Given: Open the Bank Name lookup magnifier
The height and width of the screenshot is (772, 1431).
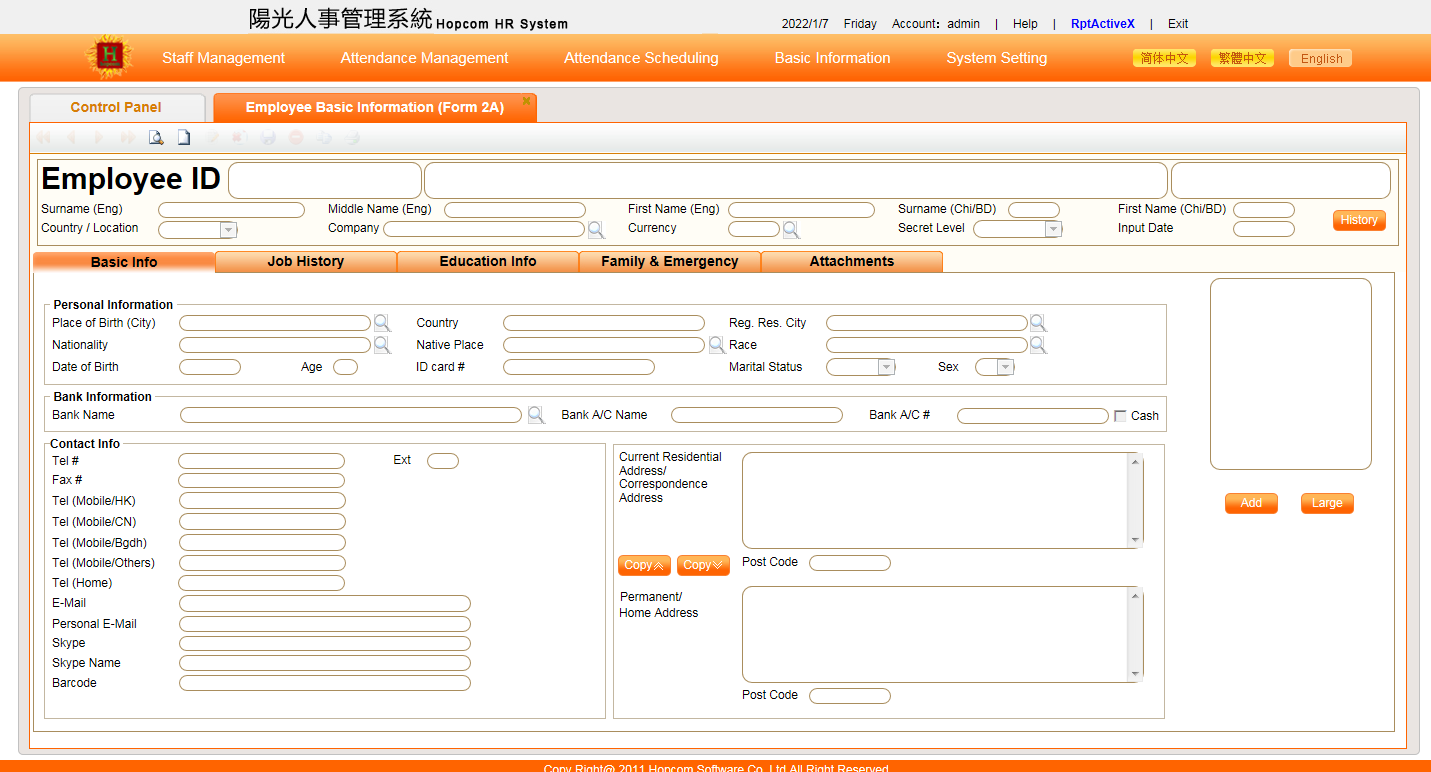Looking at the screenshot, I should tap(536, 415).
